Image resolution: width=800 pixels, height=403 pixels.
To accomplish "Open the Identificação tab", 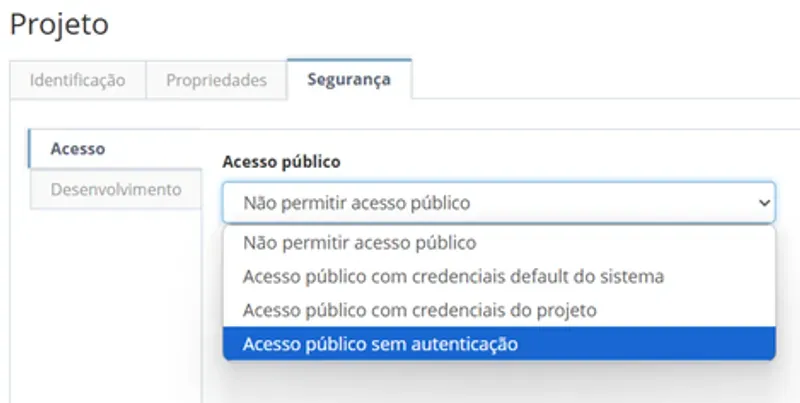I will point(78,80).
